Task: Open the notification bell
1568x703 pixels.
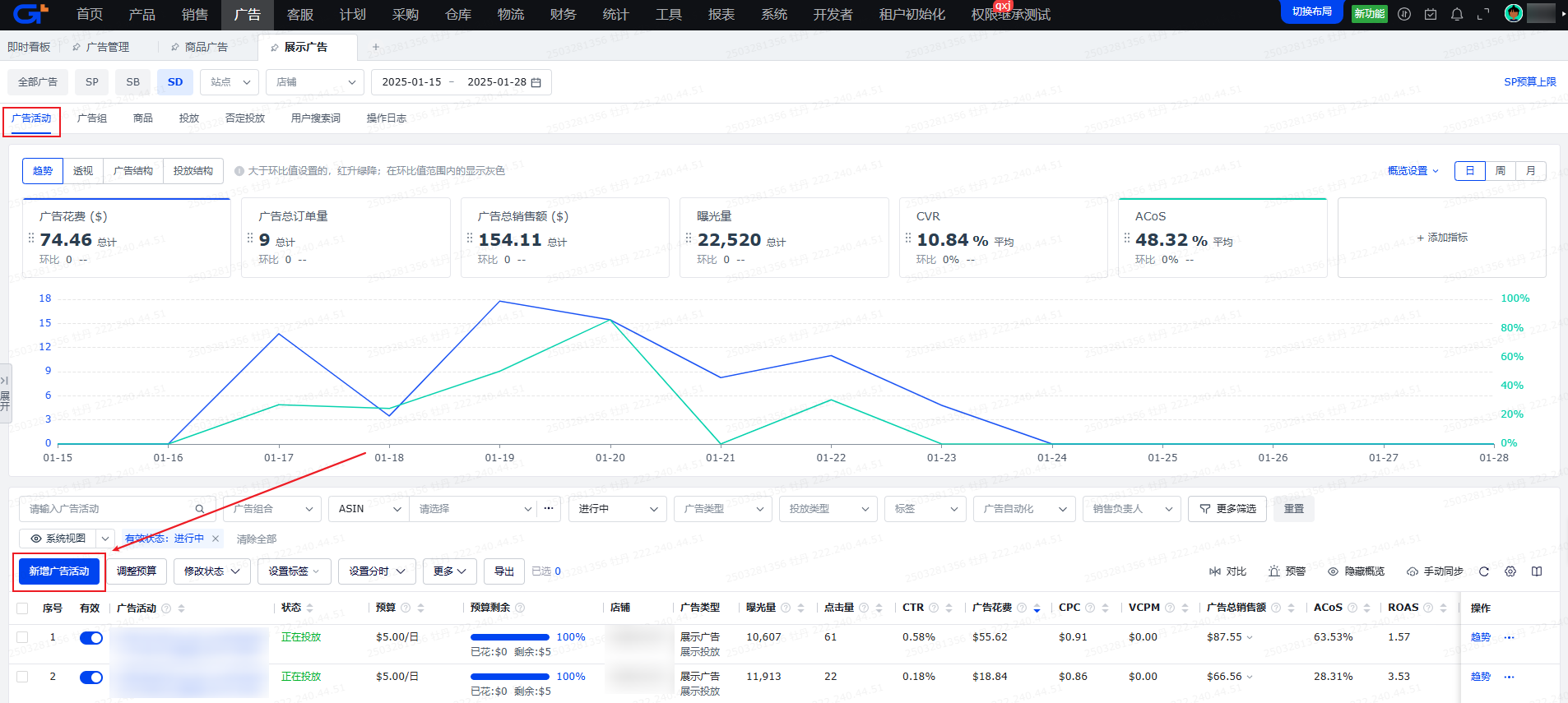Action: [x=1457, y=14]
